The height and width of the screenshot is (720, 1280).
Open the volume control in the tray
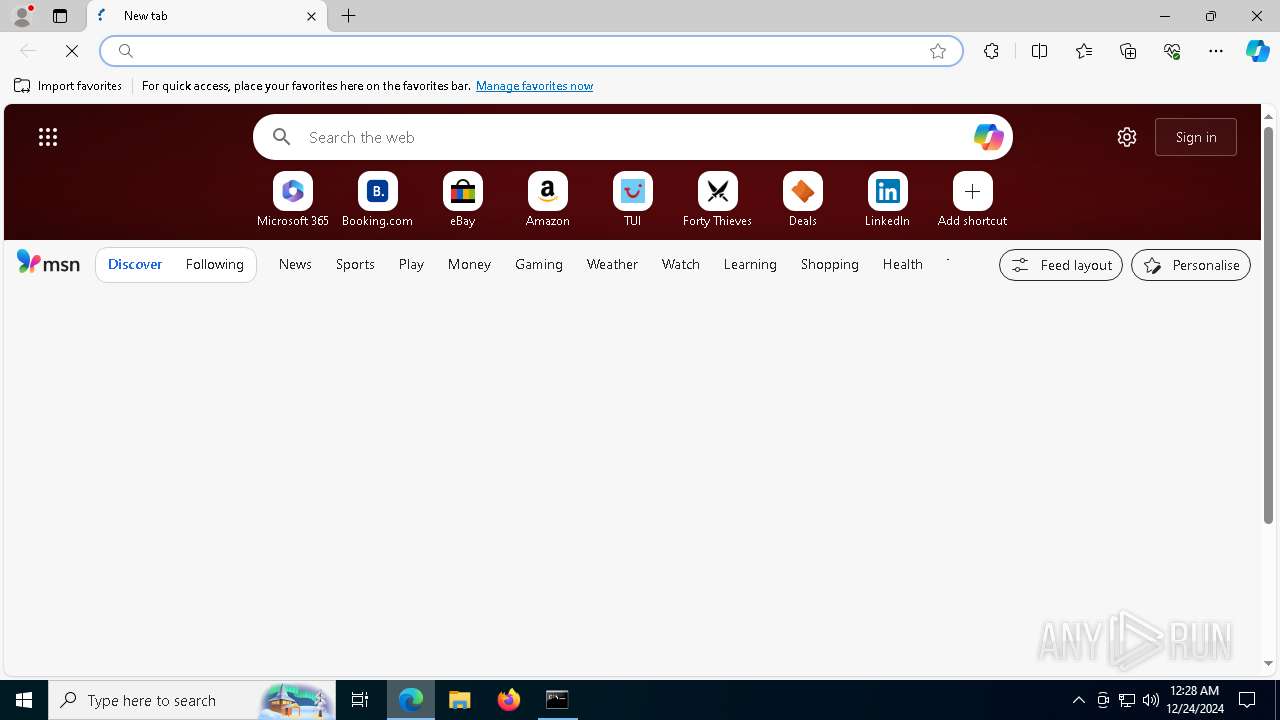pos(1151,700)
